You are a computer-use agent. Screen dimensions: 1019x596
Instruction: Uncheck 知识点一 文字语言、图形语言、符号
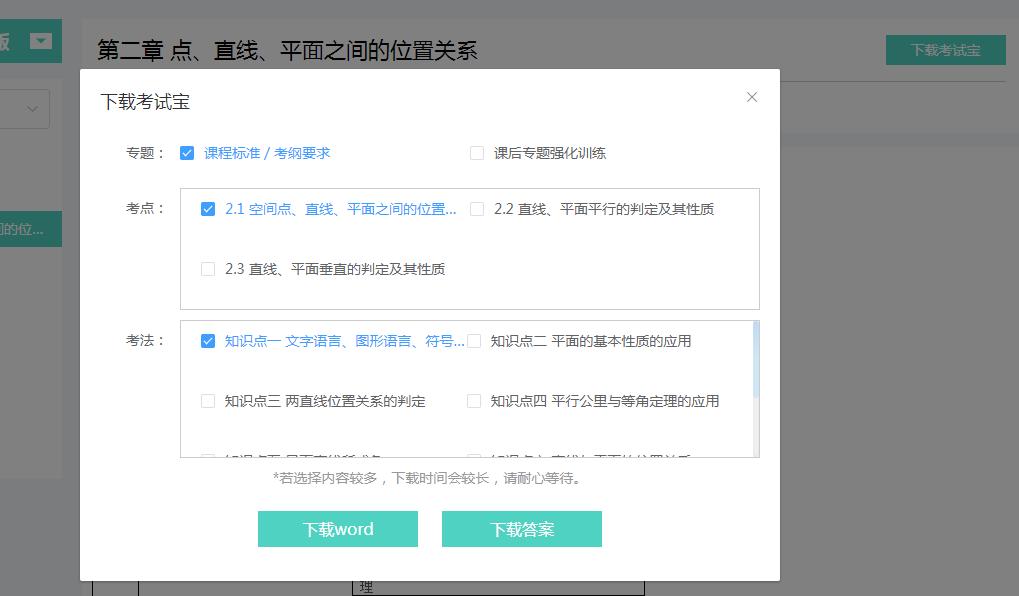208,341
